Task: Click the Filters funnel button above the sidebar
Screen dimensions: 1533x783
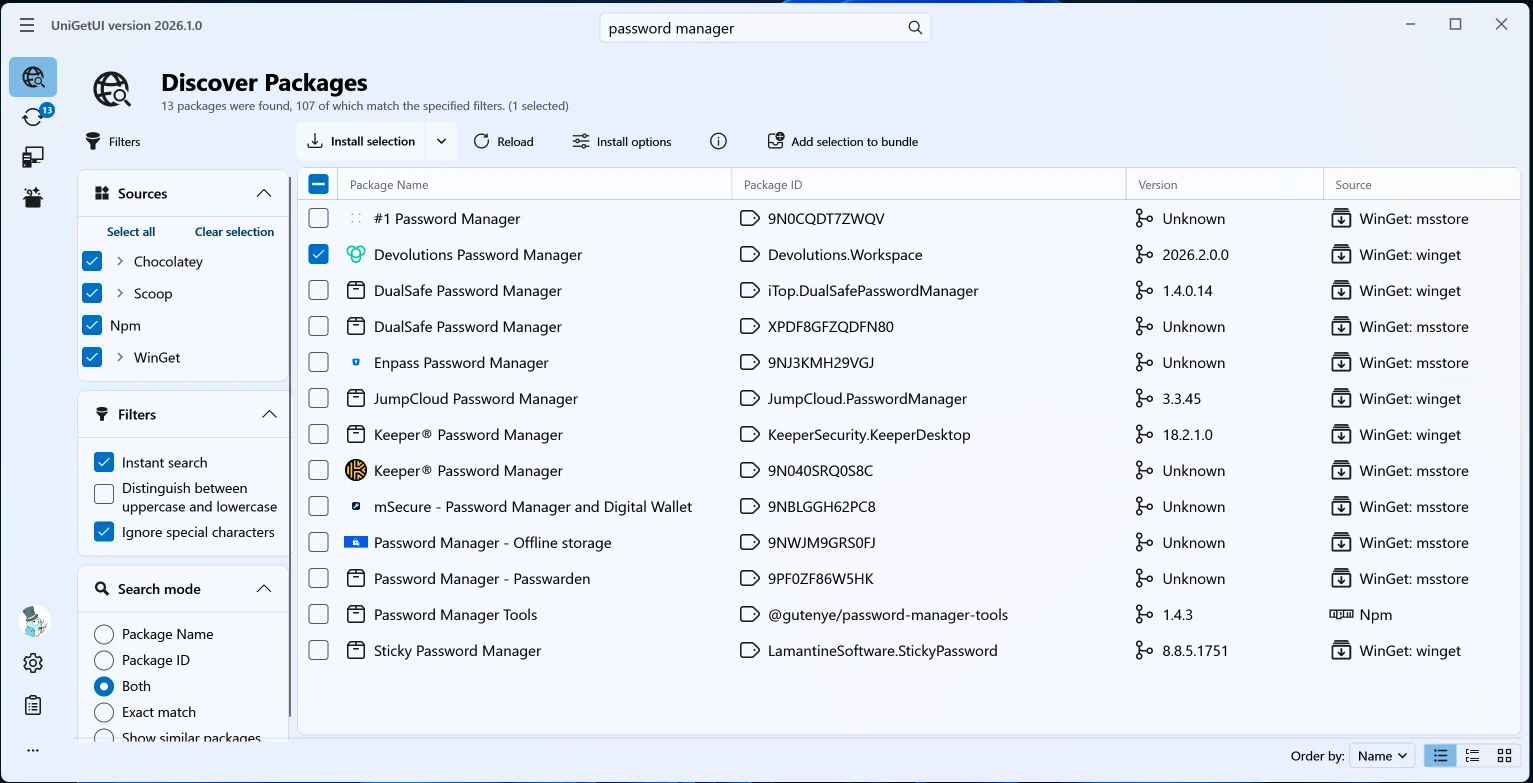Action: (x=113, y=141)
